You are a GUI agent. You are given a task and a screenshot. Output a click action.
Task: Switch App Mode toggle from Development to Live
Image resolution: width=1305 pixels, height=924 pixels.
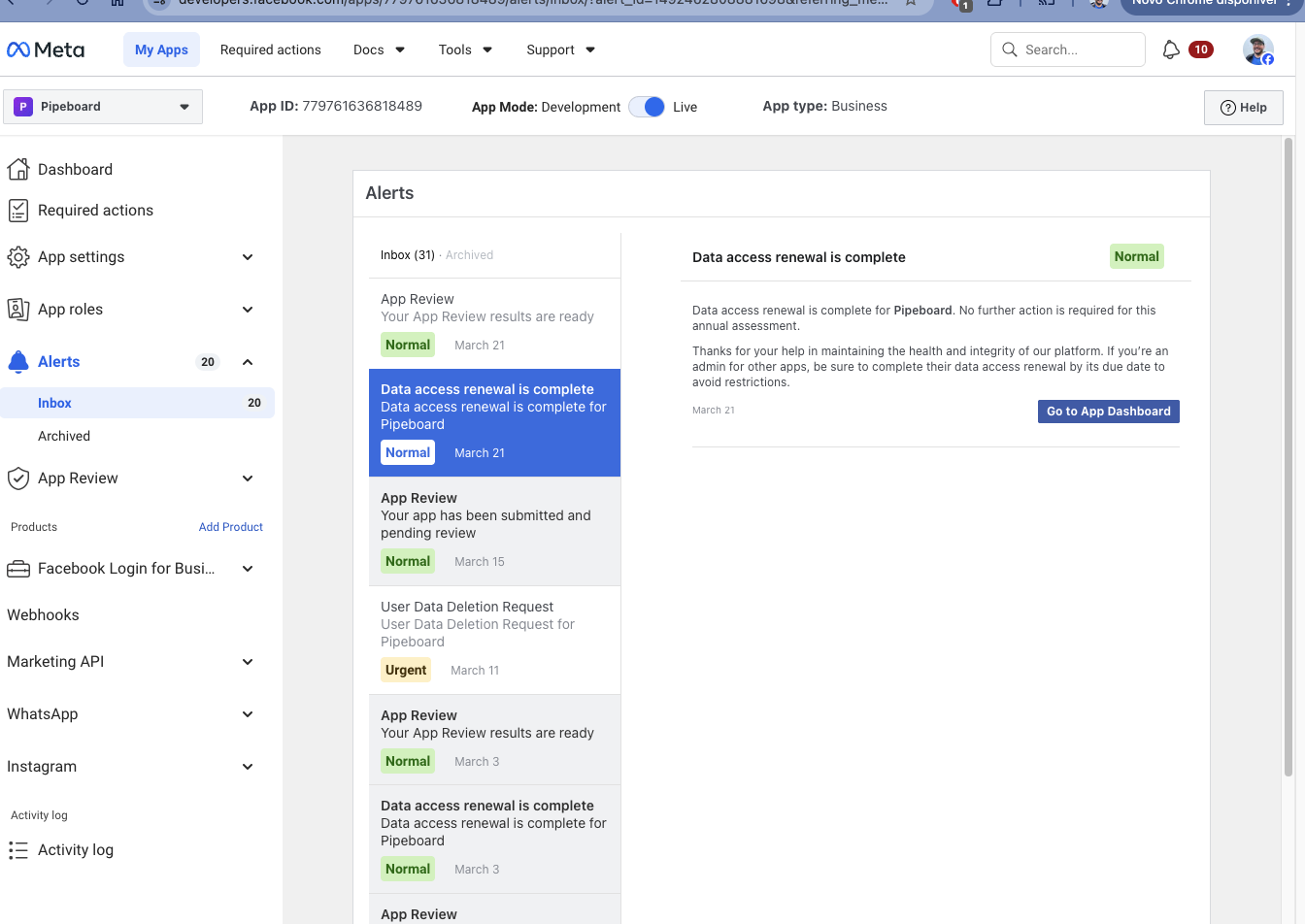point(647,107)
